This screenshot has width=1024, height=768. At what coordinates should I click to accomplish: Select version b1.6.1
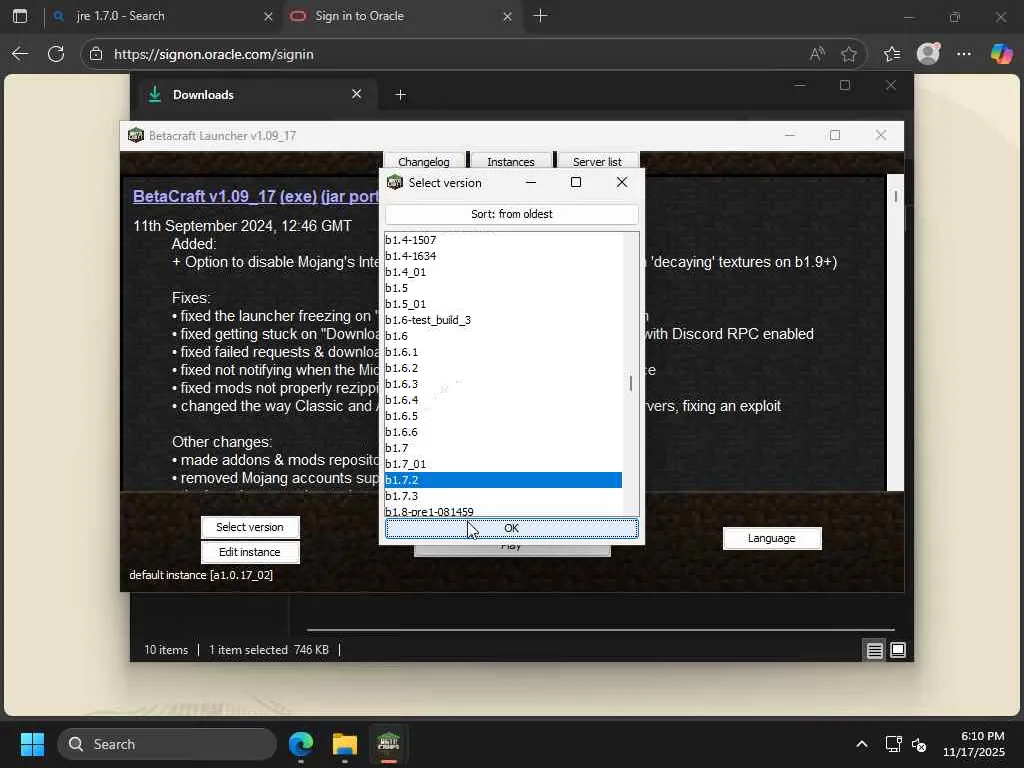pos(503,352)
